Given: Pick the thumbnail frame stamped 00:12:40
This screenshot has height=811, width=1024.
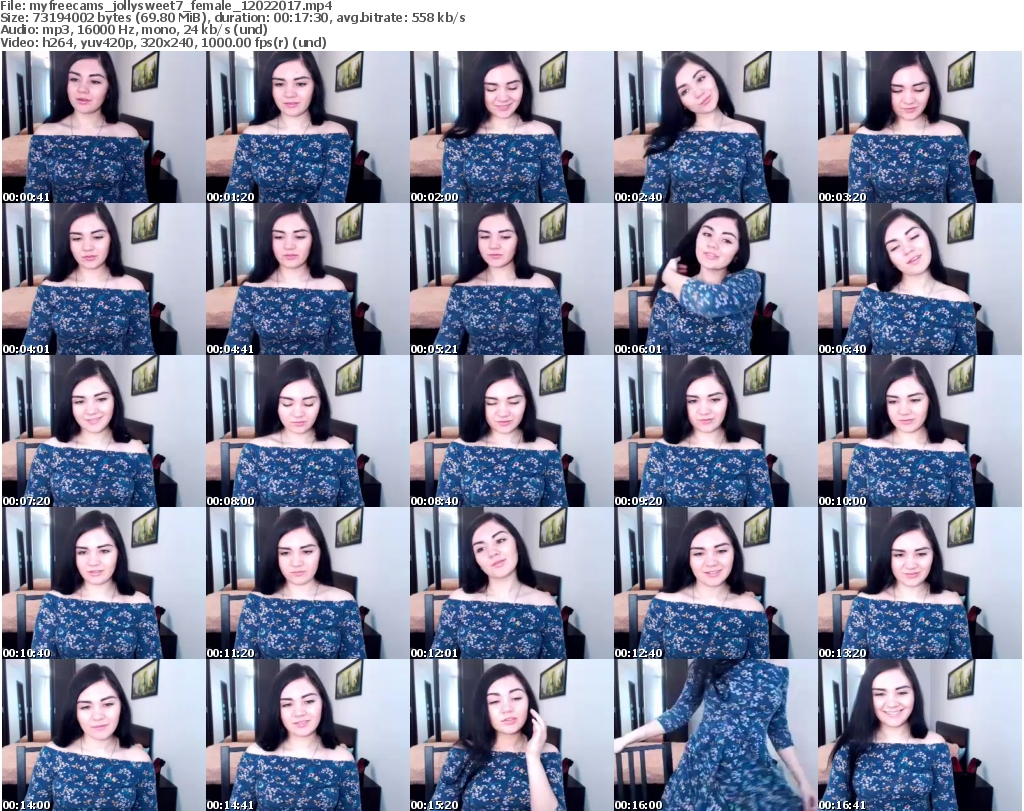Looking at the screenshot, I should pos(715,583).
